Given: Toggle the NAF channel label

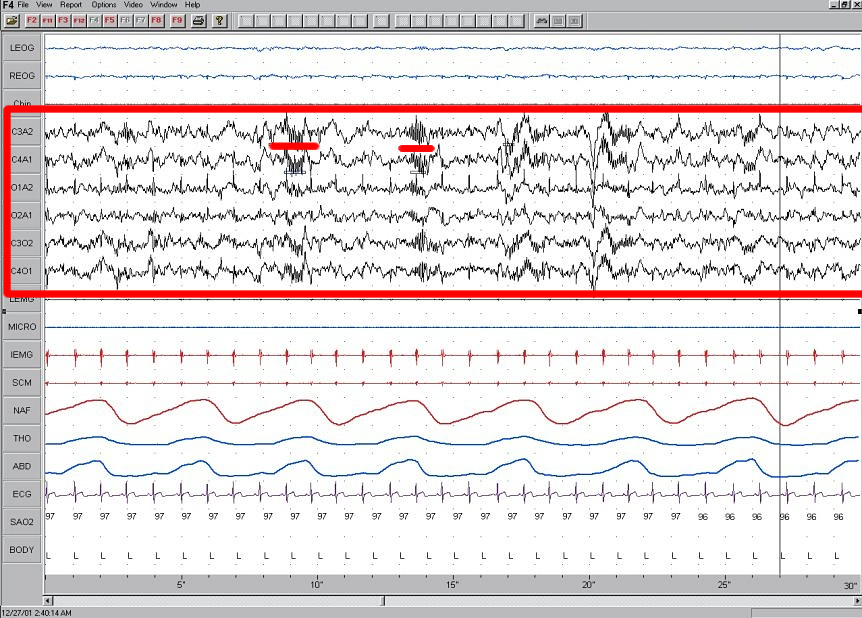Looking at the screenshot, I should tap(22, 410).
